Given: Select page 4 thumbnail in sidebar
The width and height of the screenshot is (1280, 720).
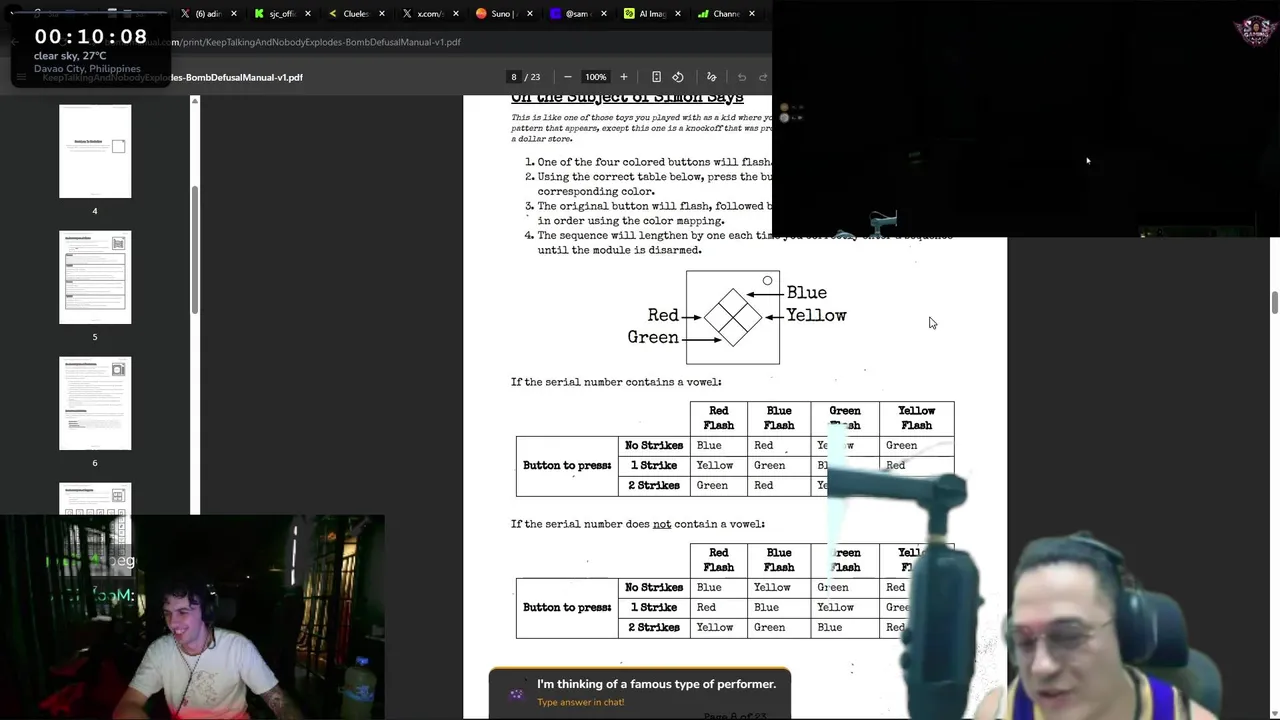Looking at the screenshot, I should pyautogui.click(x=95, y=151).
